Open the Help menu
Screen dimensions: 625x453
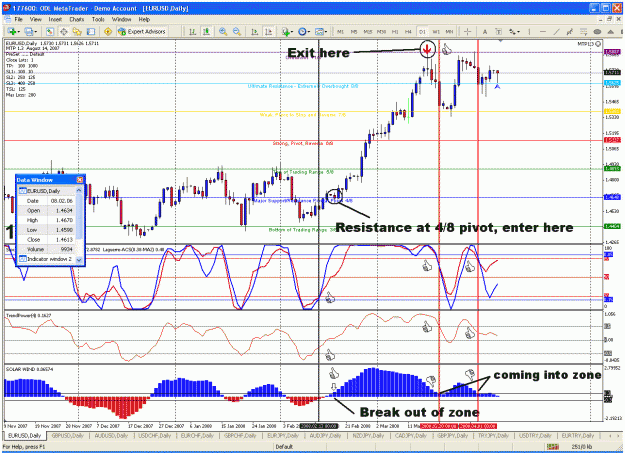(x=144, y=19)
